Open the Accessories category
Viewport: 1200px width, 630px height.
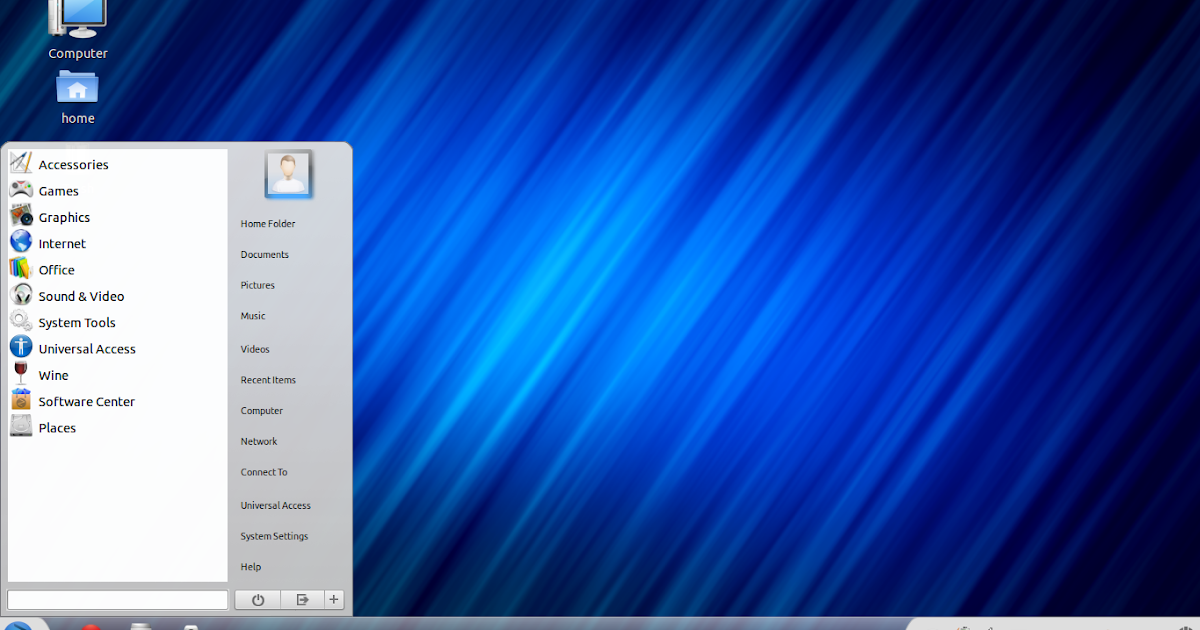pos(73,165)
